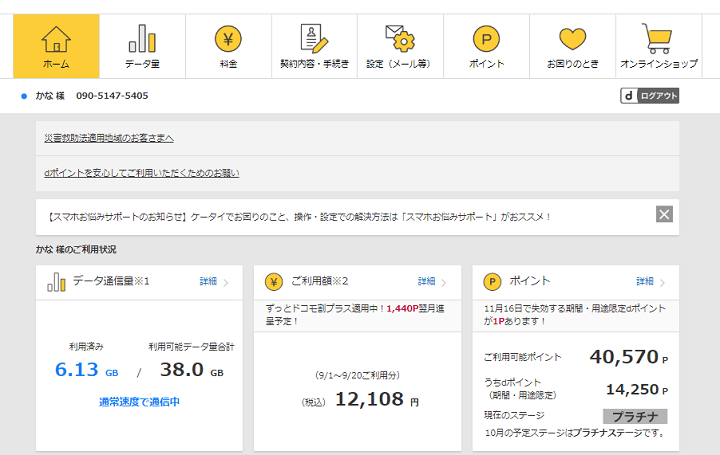The image size is (720, 455).
Task: Switch to the ポイント tab
Action: 486,46
